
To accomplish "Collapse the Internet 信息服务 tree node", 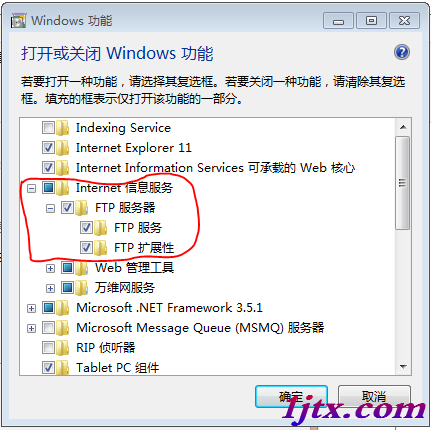I will pos(31,189).
